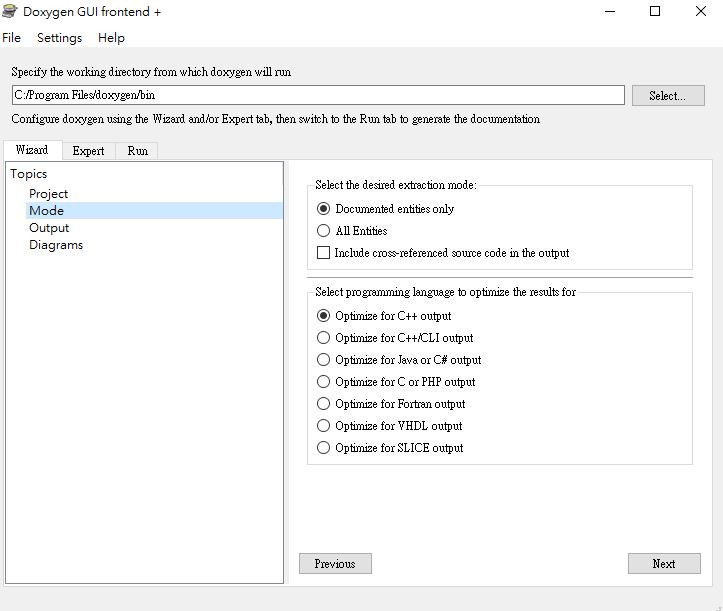Screen dimensions: 723x611
Task: Select the Diagrams topic
Action: 56,245
